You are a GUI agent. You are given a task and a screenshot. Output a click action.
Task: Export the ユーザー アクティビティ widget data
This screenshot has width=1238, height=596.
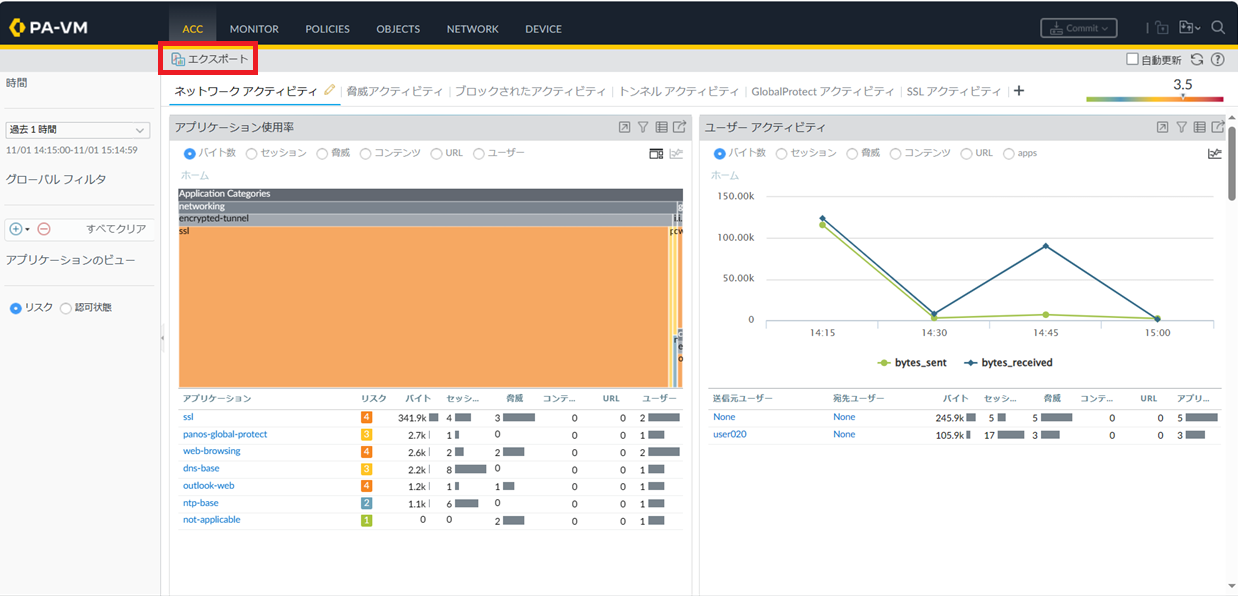(1217, 127)
